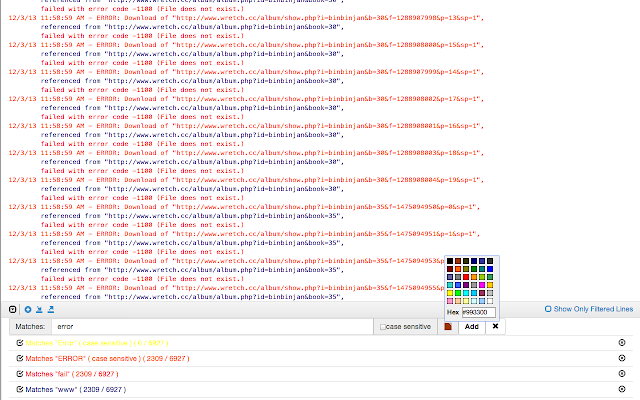Screen dimensions: 640x400
Task: Click the X button beside Add
Action: pyautogui.click(x=495, y=327)
